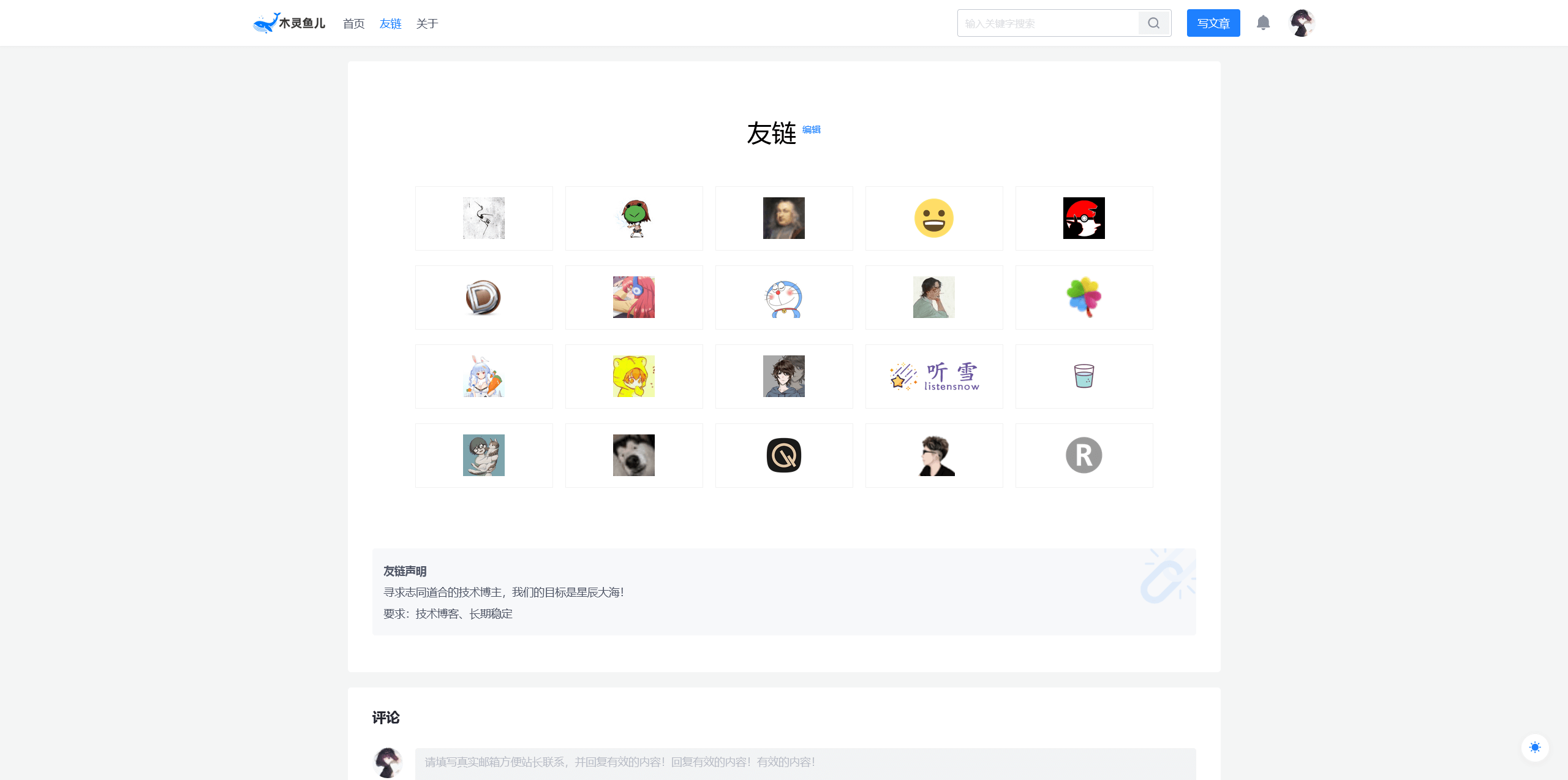The image size is (1568, 780).
Task: Open the 关于 nav item
Action: click(427, 23)
